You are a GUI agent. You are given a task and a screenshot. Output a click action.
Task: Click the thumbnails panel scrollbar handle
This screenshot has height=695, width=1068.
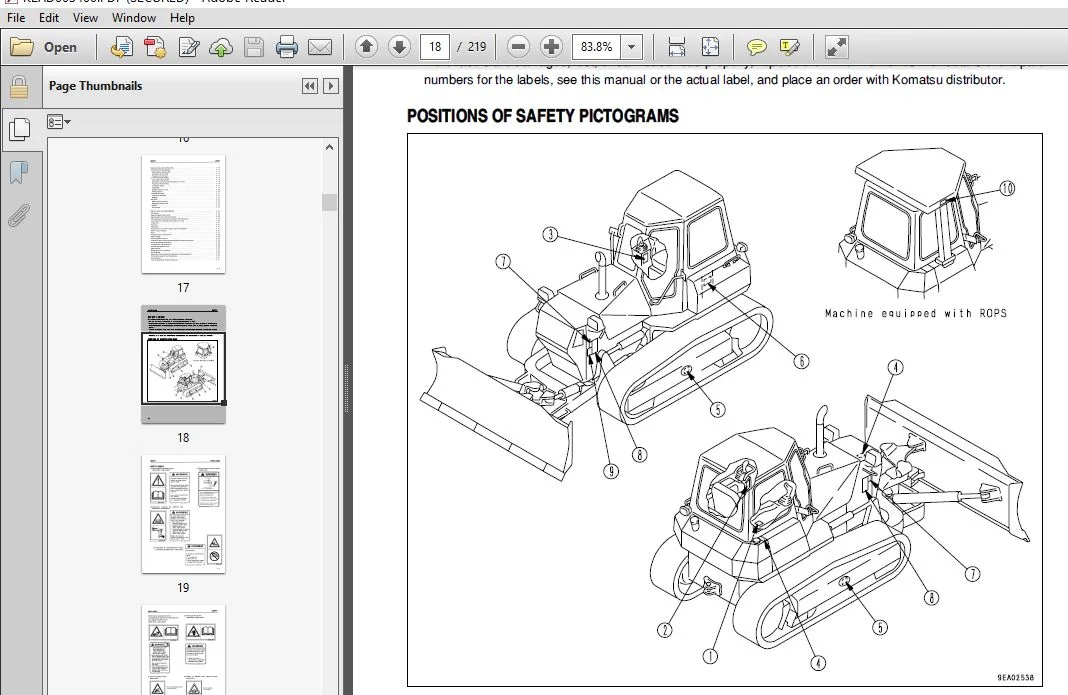point(330,202)
